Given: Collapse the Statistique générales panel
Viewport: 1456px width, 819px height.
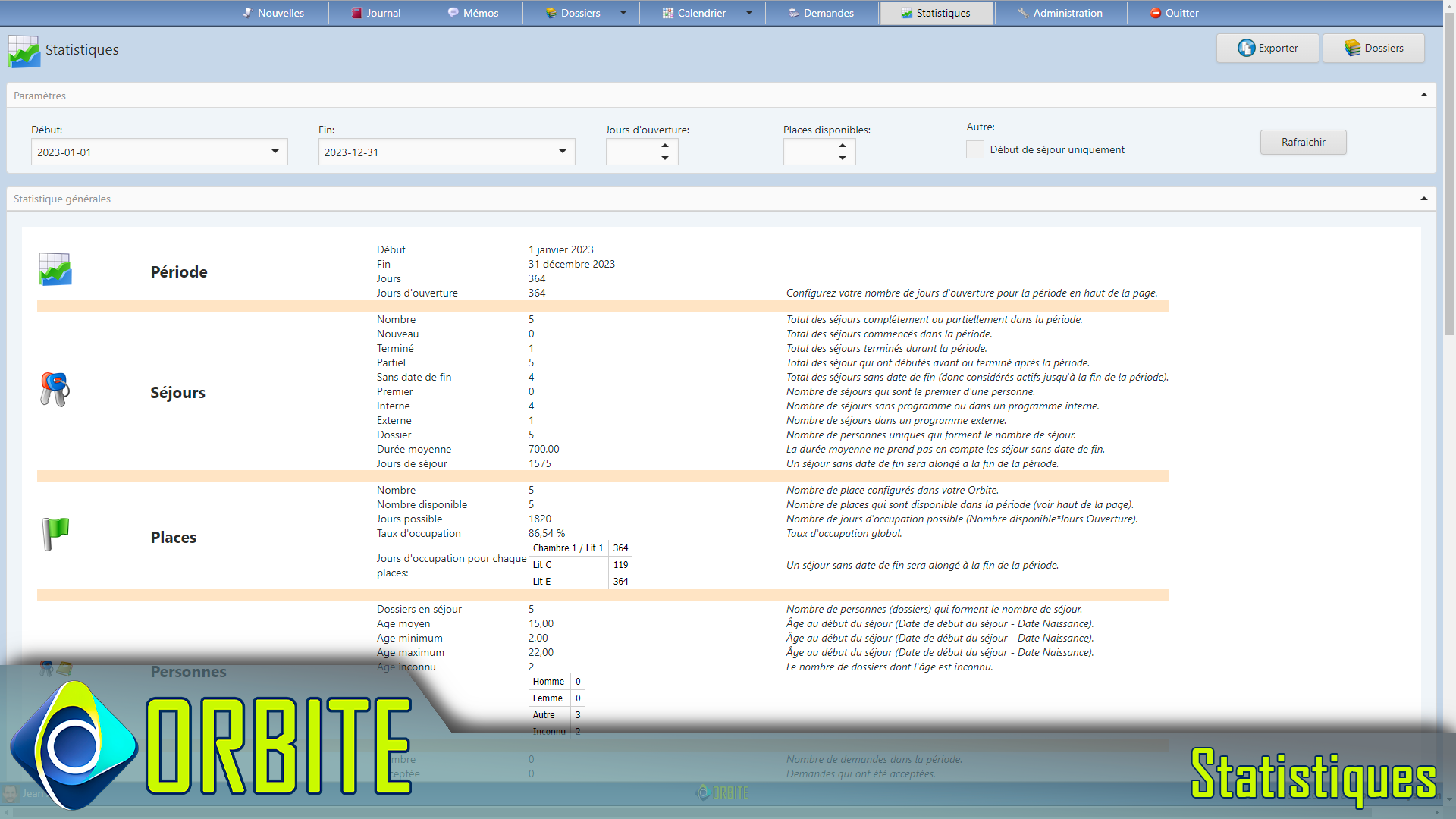Looking at the screenshot, I should pyautogui.click(x=1423, y=199).
